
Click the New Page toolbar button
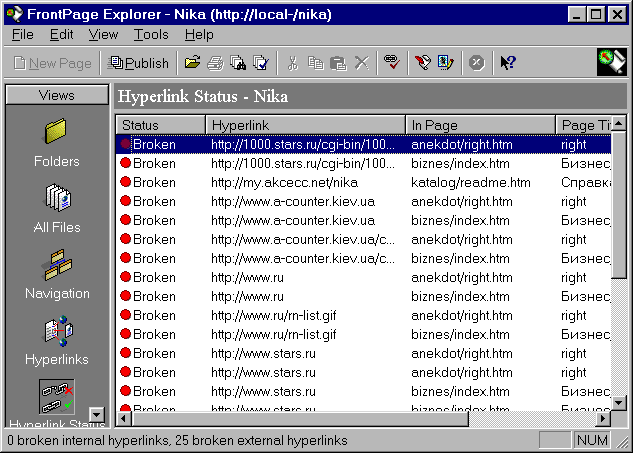click(x=52, y=63)
